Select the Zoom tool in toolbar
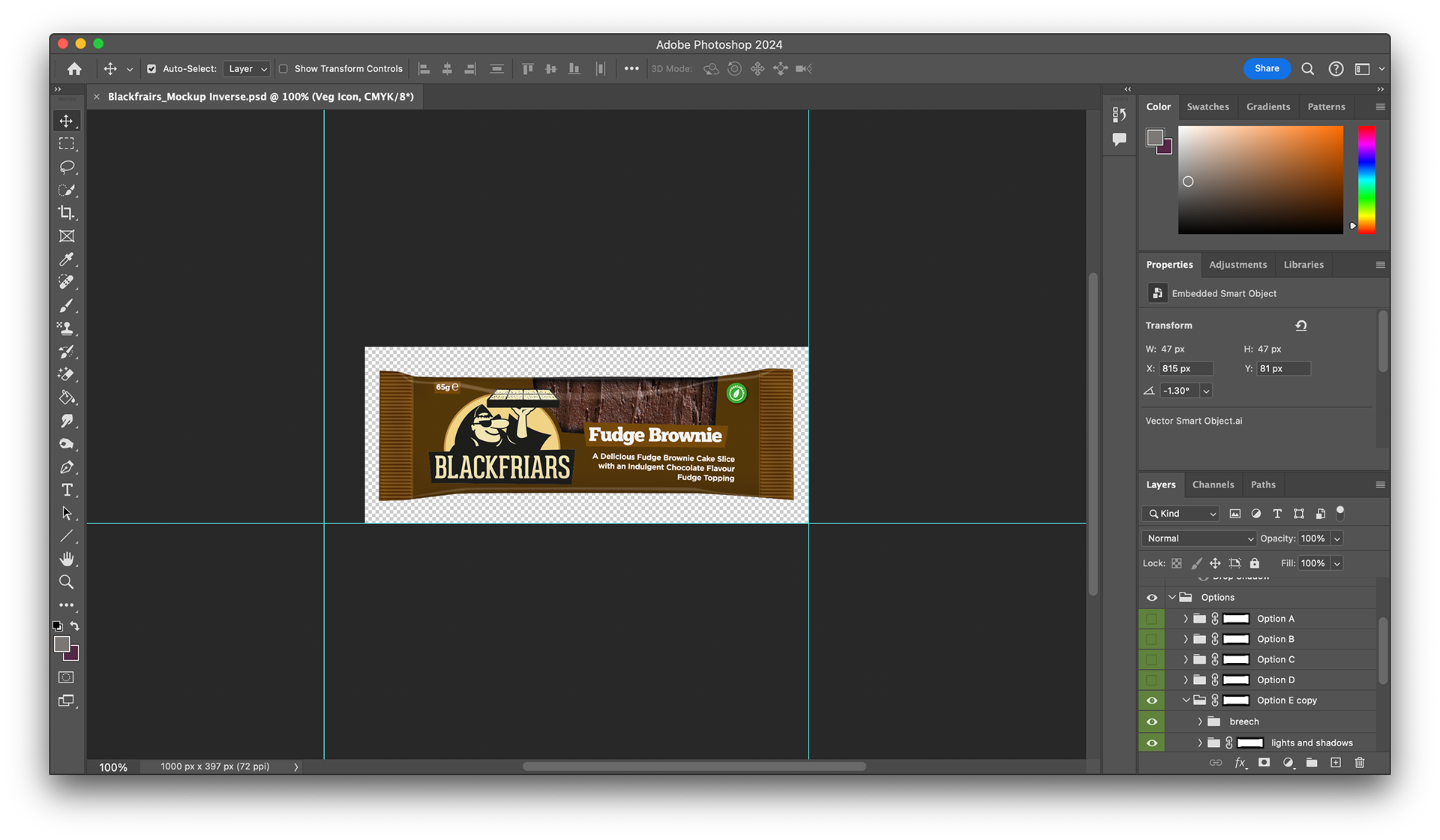Image resolution: width=1440 pixels, height=840 pixels. 67,582
